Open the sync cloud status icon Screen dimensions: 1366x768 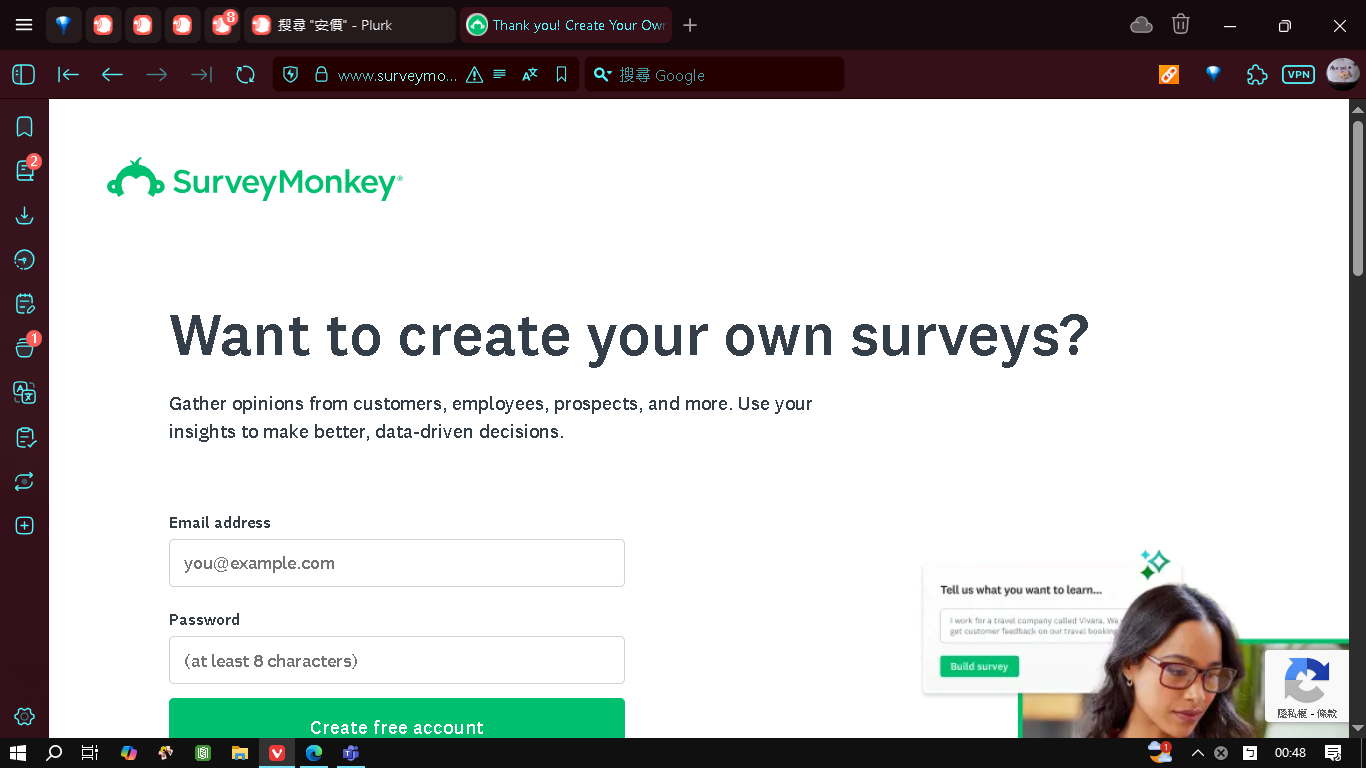pyautogui.click(x=1141, y=25)
